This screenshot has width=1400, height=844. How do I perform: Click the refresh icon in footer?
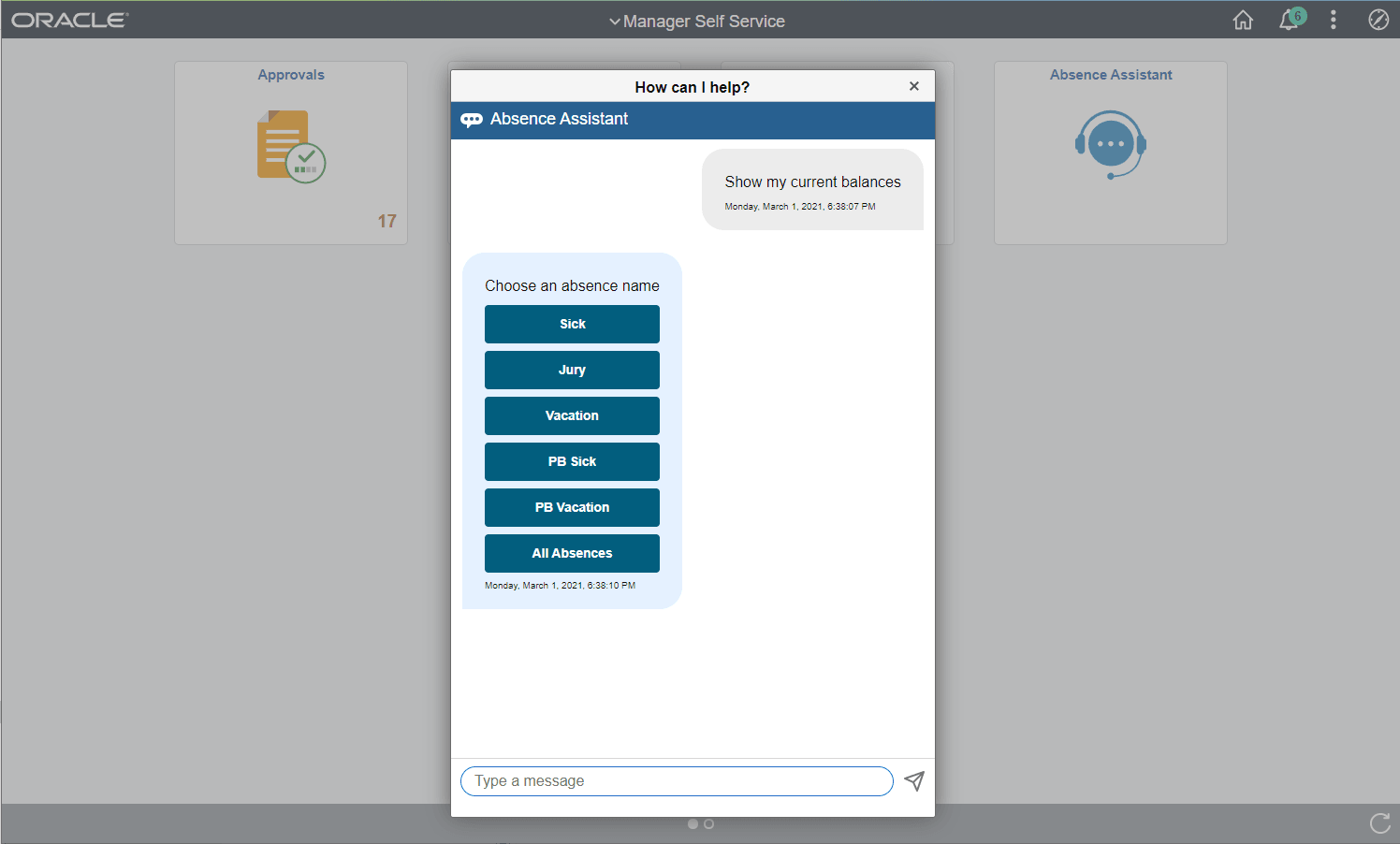click(1379, 823)
